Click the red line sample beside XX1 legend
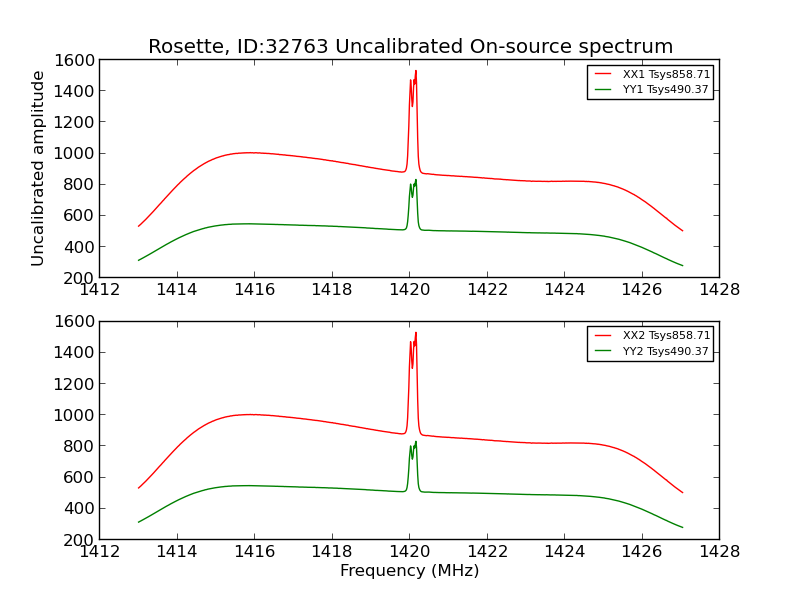 603,74
